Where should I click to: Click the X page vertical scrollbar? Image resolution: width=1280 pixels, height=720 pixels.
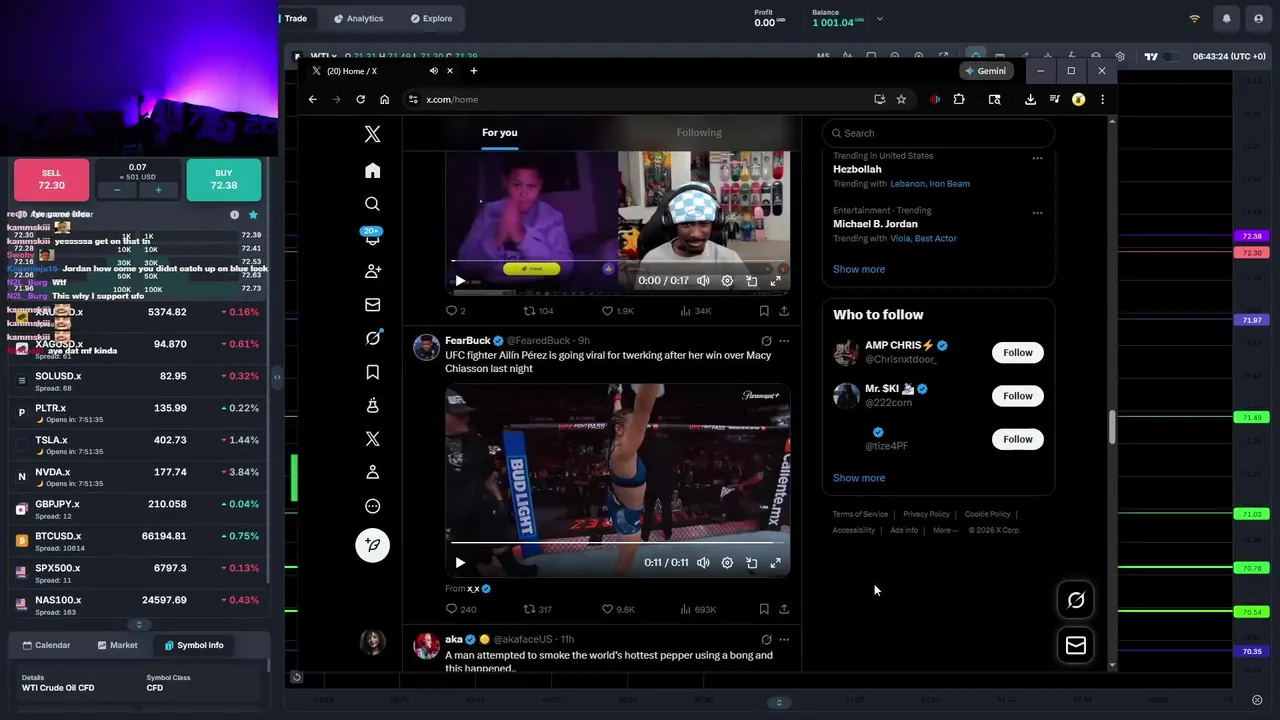pyautogui.click(x=1112, y=427)
